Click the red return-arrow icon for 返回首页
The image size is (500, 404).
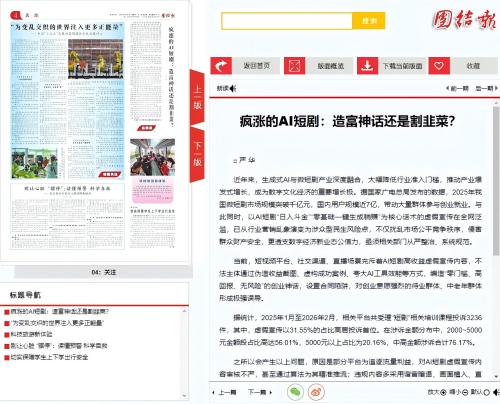coord(221,66)
